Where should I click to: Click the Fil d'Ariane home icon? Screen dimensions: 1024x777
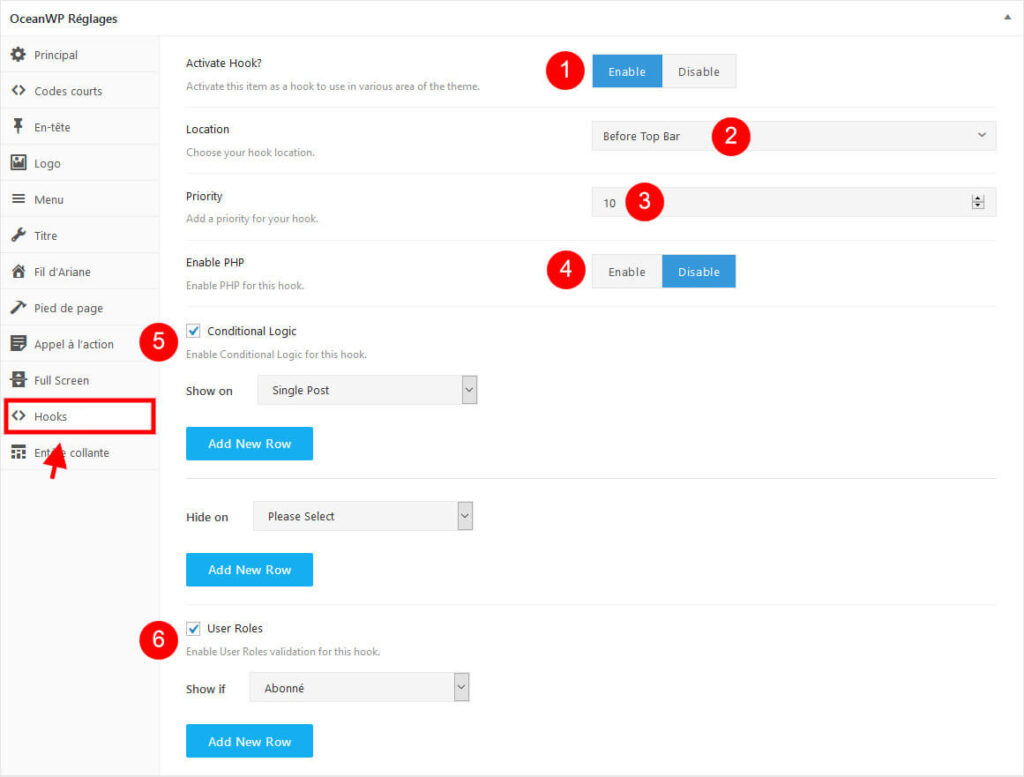pyautogui.click(x=18, y=271)
